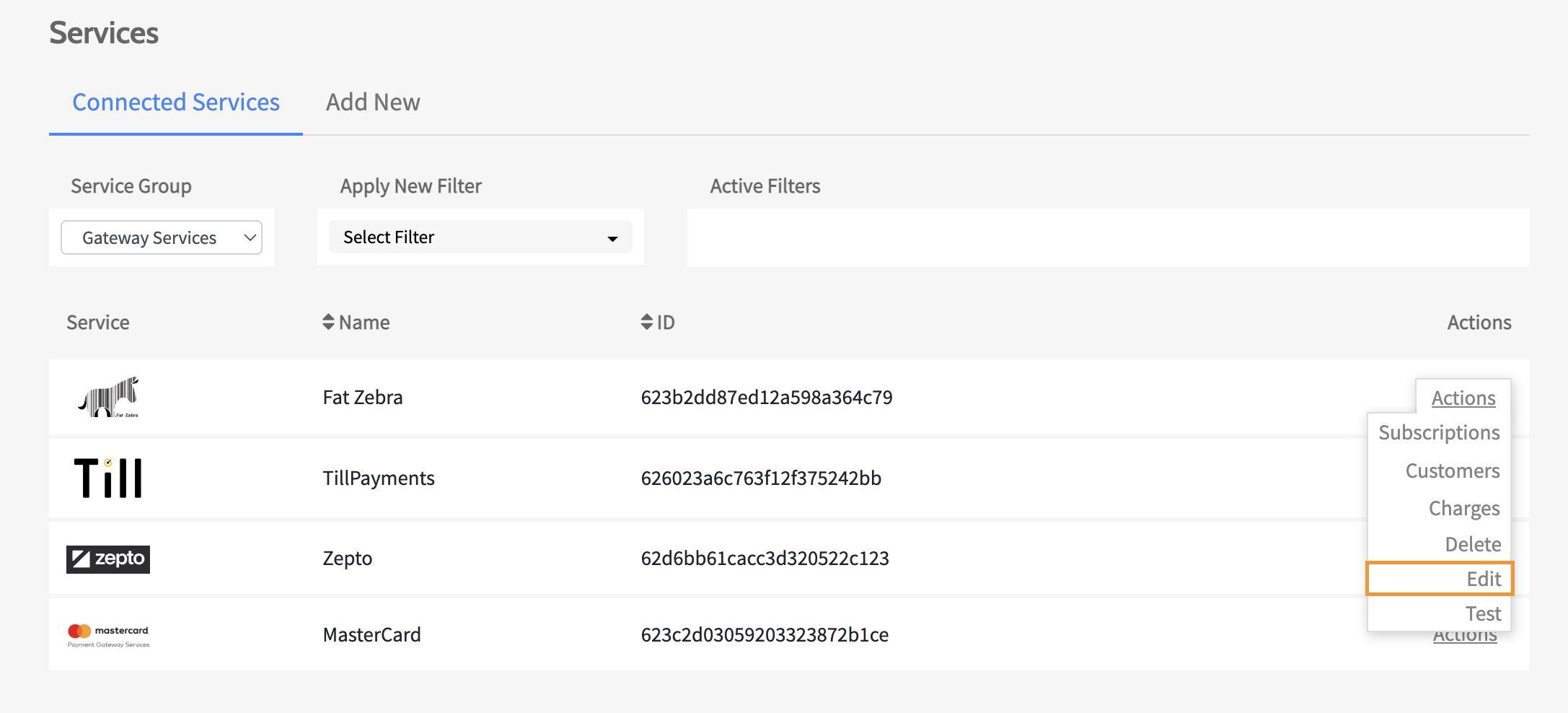Open Actions menu for Fat Zebra
The image size is (1568, 713).
point(1463,398)
